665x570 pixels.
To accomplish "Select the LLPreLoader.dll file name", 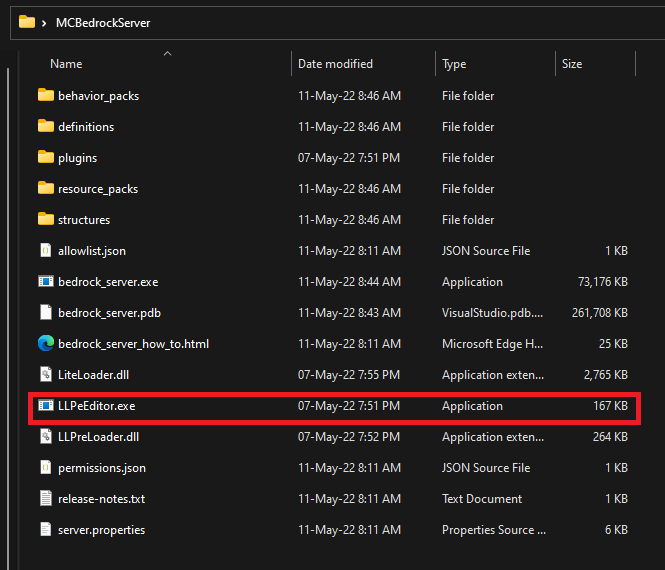I will pos(98,437).
